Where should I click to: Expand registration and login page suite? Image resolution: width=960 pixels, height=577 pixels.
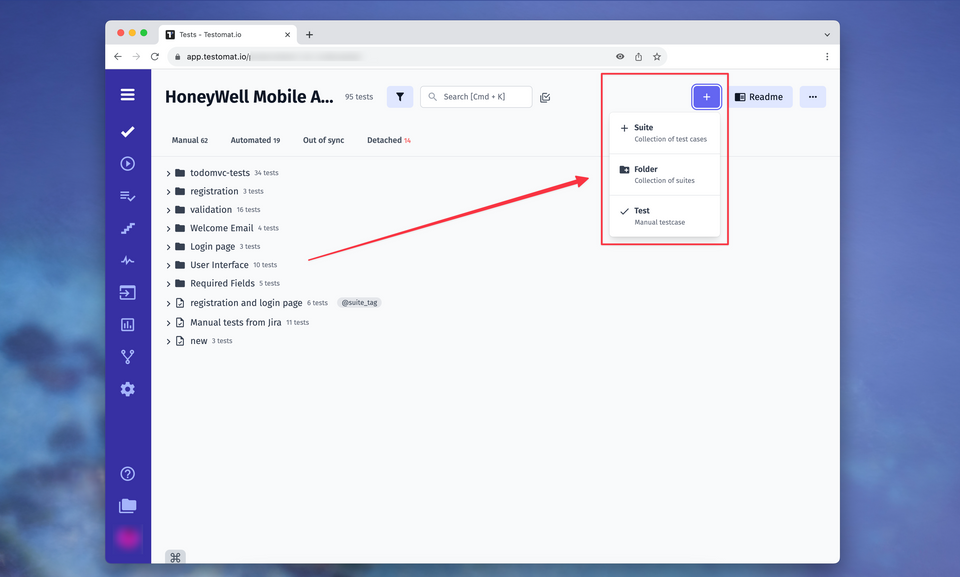(168, 303)
